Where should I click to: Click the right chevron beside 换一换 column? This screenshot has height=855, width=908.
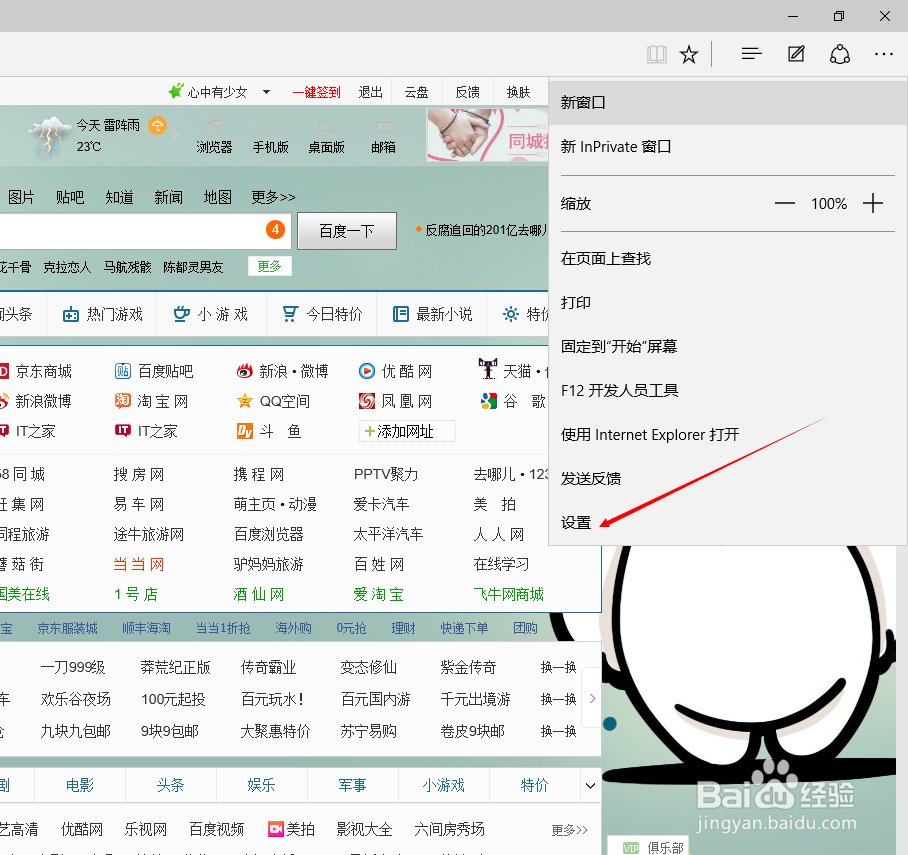[592, 699]
